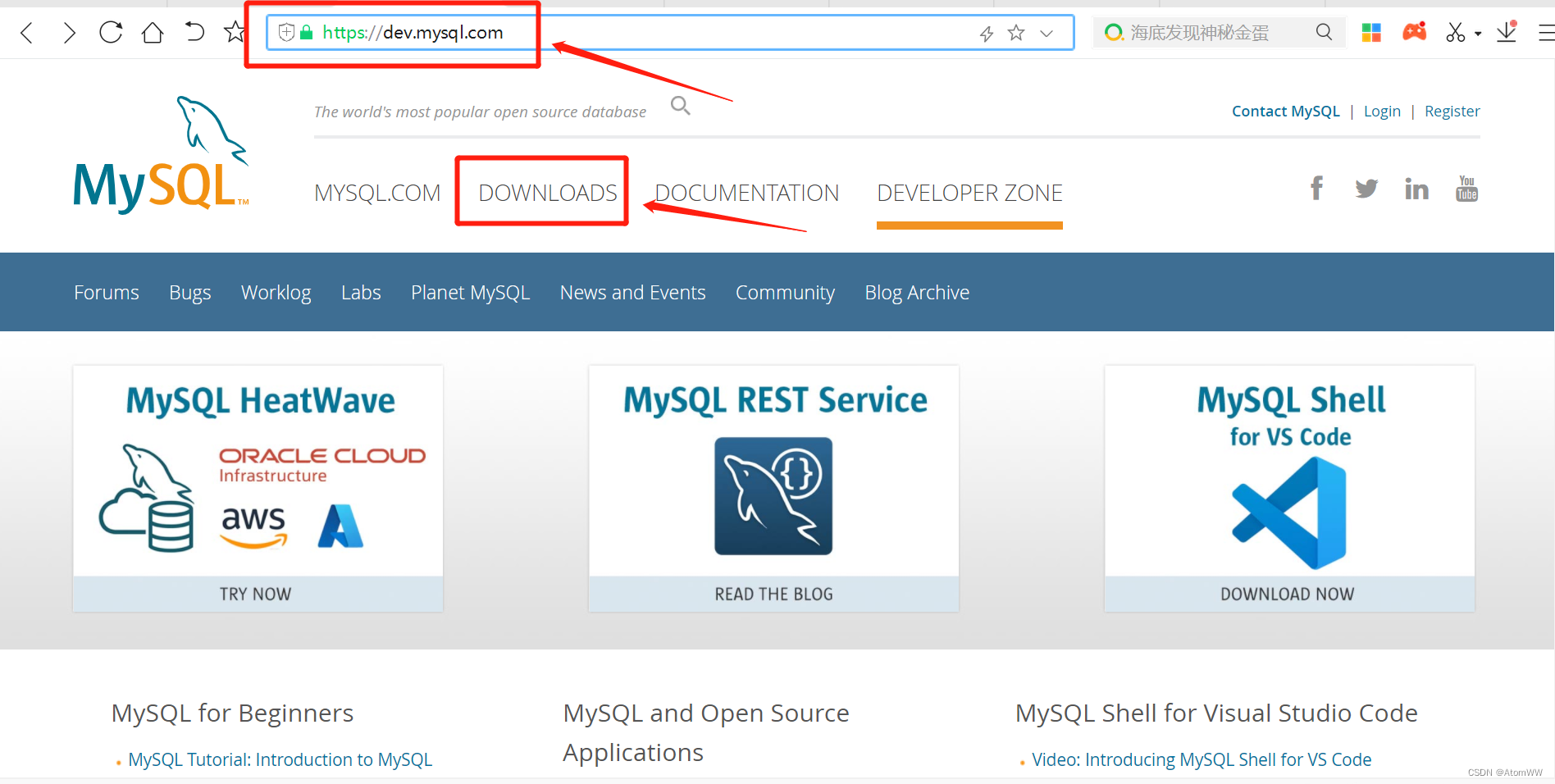Open the MYSQL.COM navigation tab
This screenshot has height=784, width=1555.
377,193
